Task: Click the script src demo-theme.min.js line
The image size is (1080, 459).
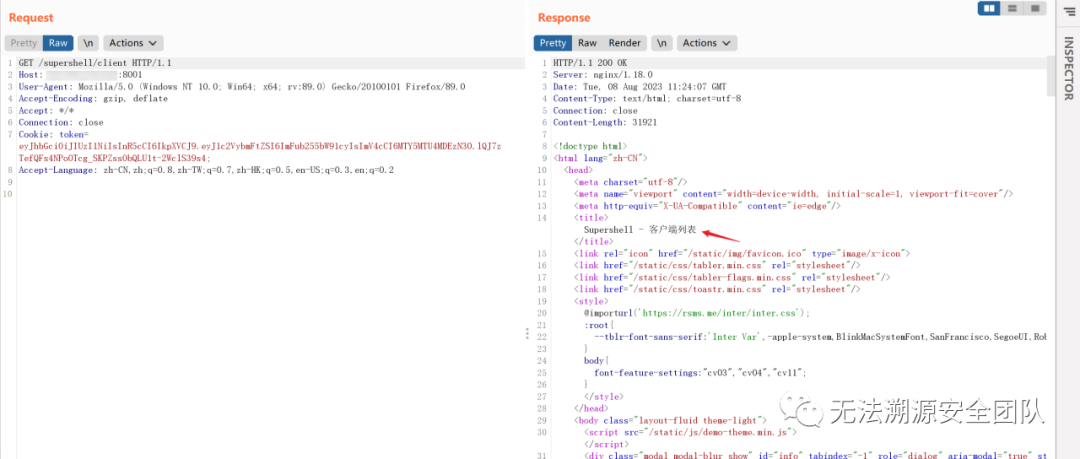Action: (x=690, y=433)
